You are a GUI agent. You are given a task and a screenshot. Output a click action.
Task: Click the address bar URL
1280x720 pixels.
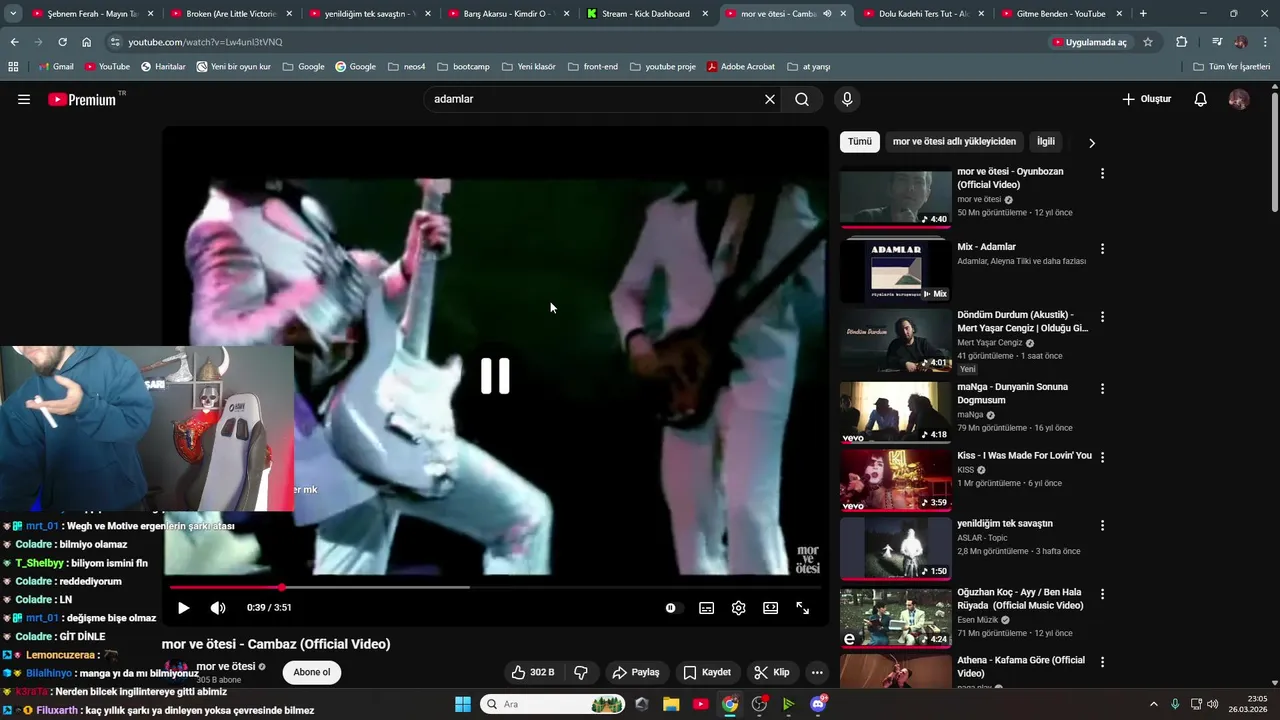(x=205, y=42)
